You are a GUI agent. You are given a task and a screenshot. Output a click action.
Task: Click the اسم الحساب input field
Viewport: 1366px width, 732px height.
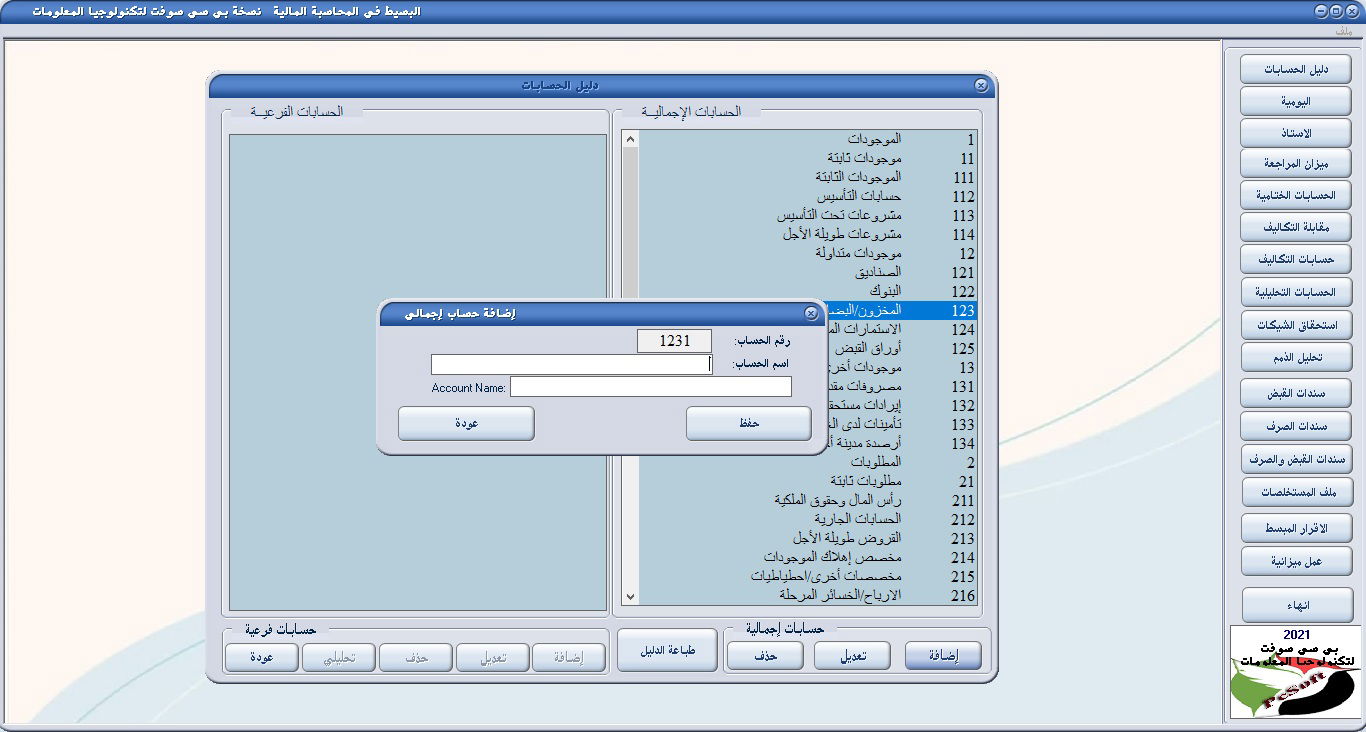coord(571,365)
